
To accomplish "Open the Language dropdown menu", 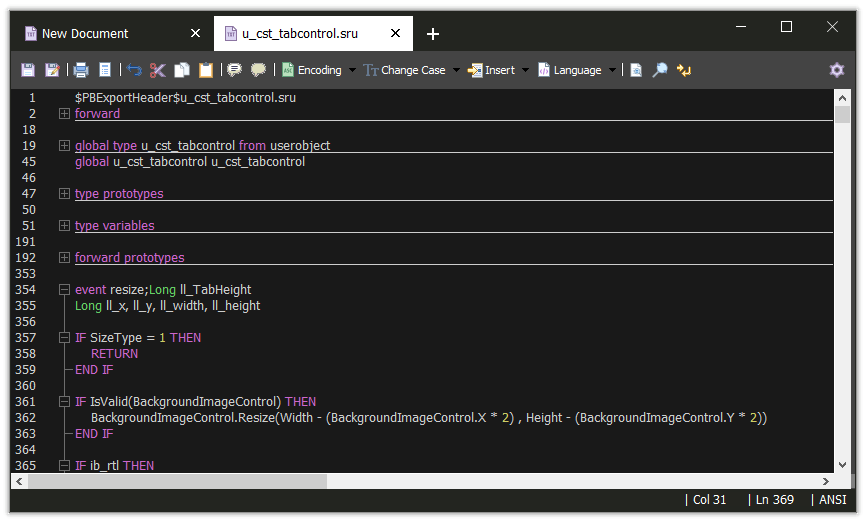I will (x=577, y=70).
